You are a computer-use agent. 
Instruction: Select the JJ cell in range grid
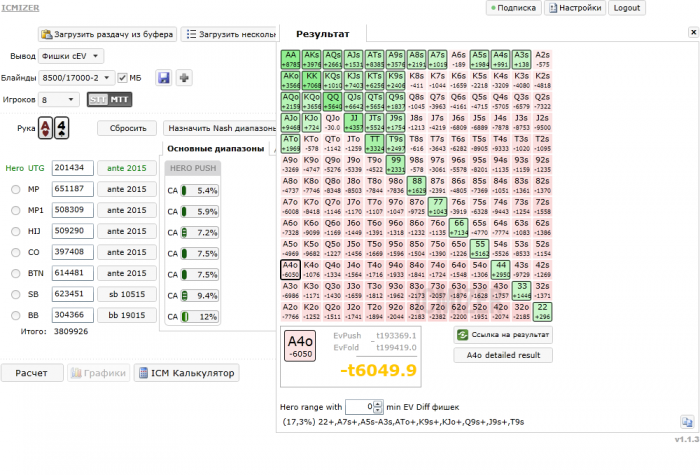354,122
